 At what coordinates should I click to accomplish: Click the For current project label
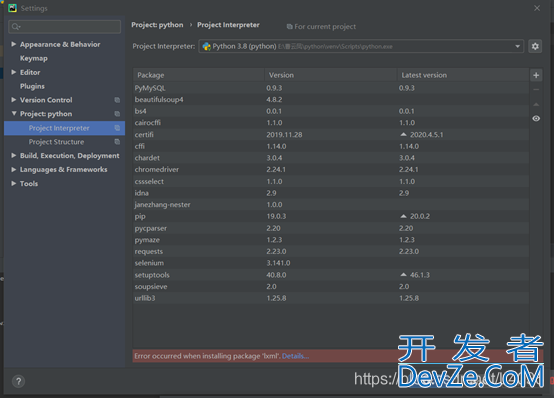point(325,27)
